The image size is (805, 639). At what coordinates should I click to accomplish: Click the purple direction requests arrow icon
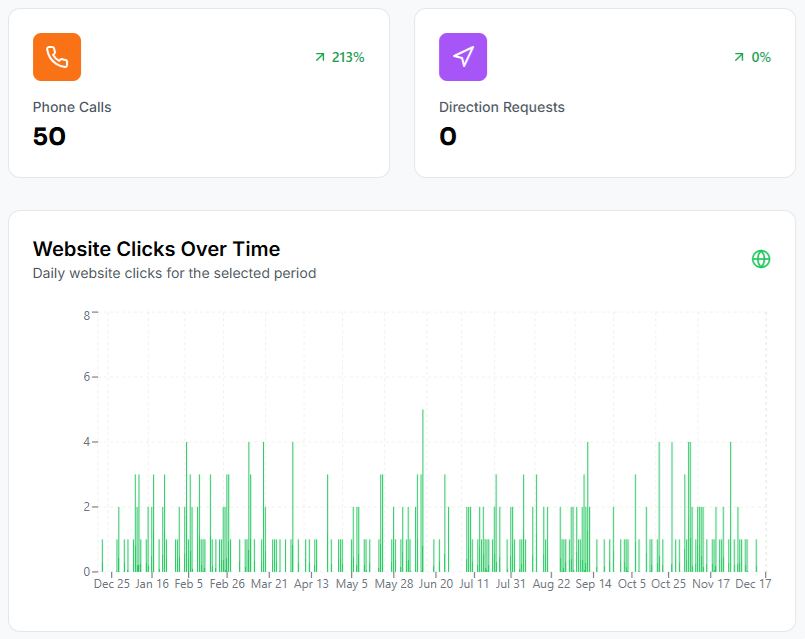click(463, 57)
